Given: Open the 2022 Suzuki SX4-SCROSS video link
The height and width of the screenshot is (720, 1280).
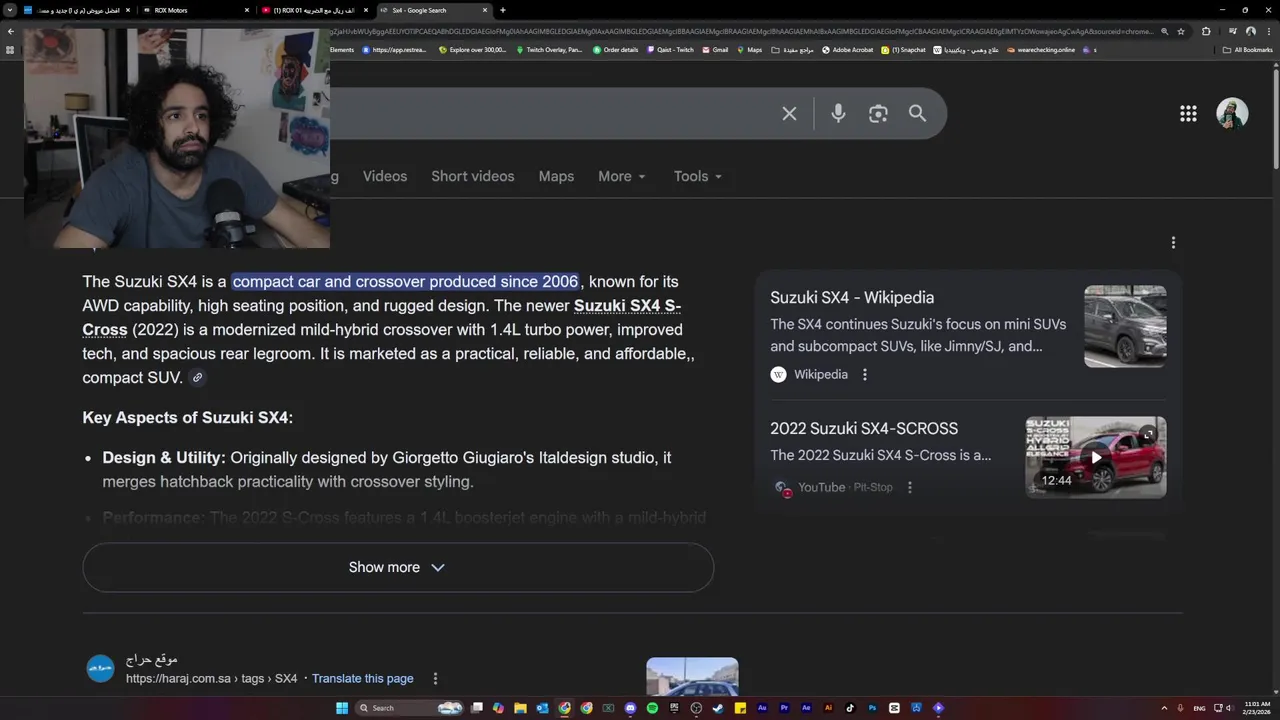Looking at the screenshot, I should (x=864, y=428).
